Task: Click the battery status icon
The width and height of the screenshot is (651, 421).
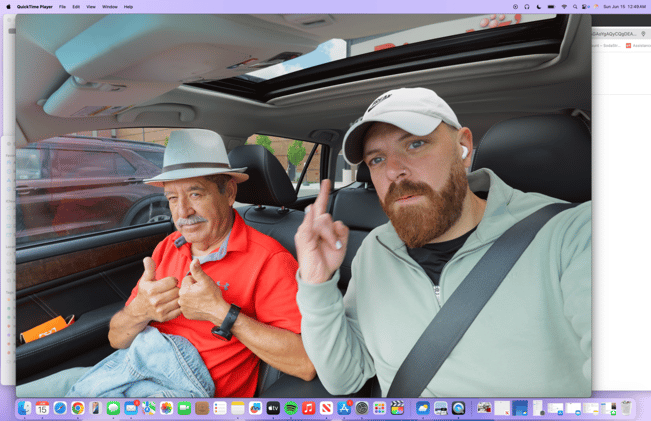Action: click(x=551, y=7)
